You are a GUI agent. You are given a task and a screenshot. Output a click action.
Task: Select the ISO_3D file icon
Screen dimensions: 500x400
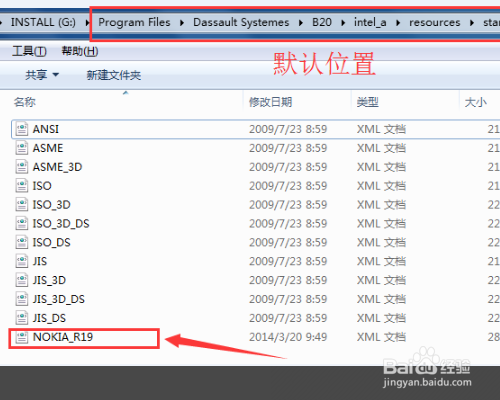point(22,205)
